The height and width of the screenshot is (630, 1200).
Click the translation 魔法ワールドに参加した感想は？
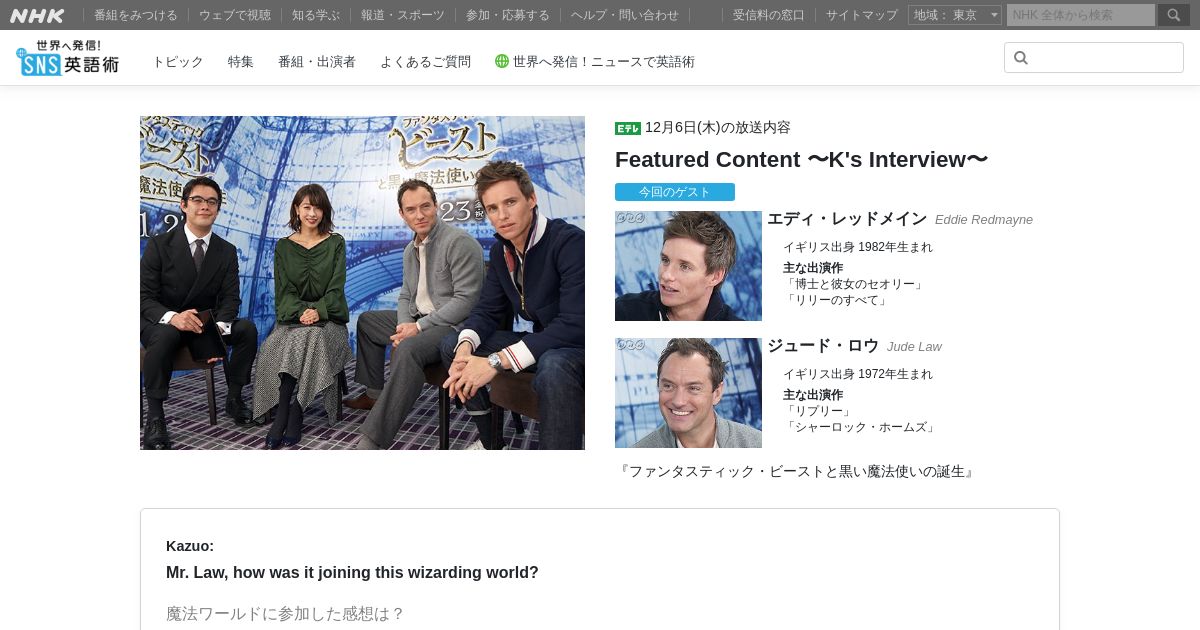coord(285,614)
